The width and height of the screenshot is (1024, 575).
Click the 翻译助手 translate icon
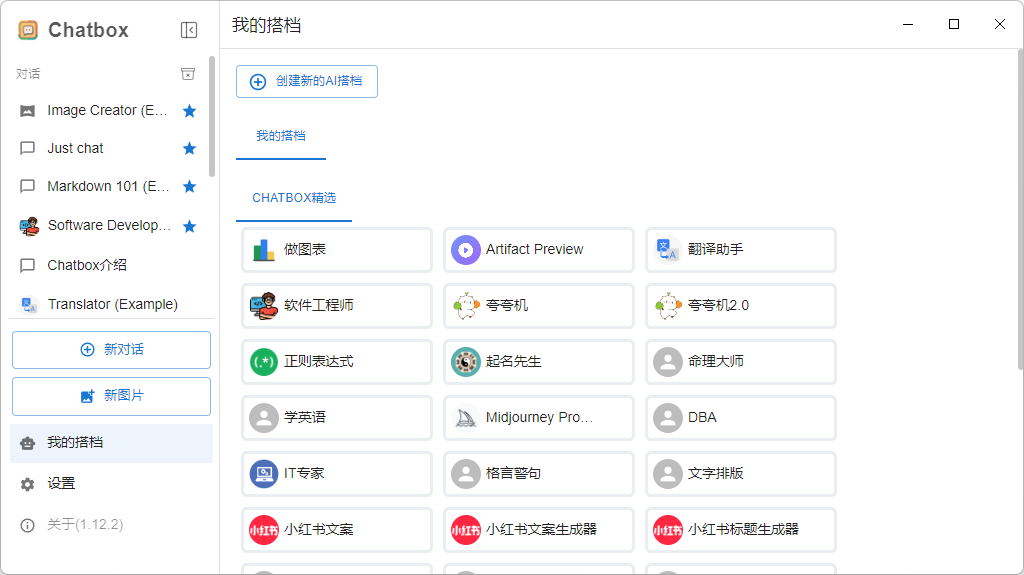[x=667, y=250]
